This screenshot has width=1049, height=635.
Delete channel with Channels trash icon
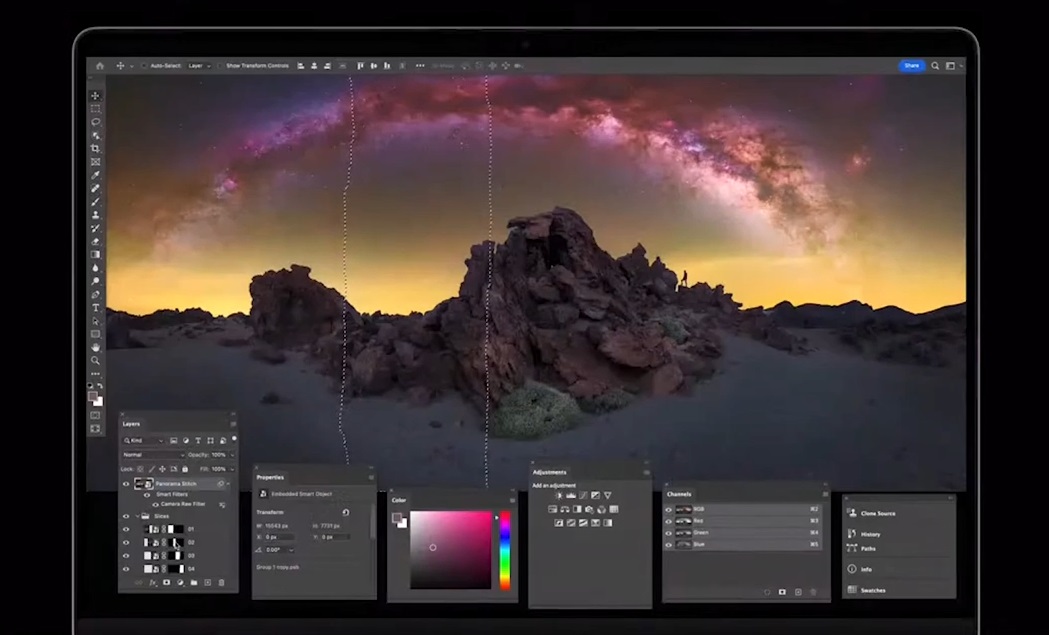click(813, 592)
